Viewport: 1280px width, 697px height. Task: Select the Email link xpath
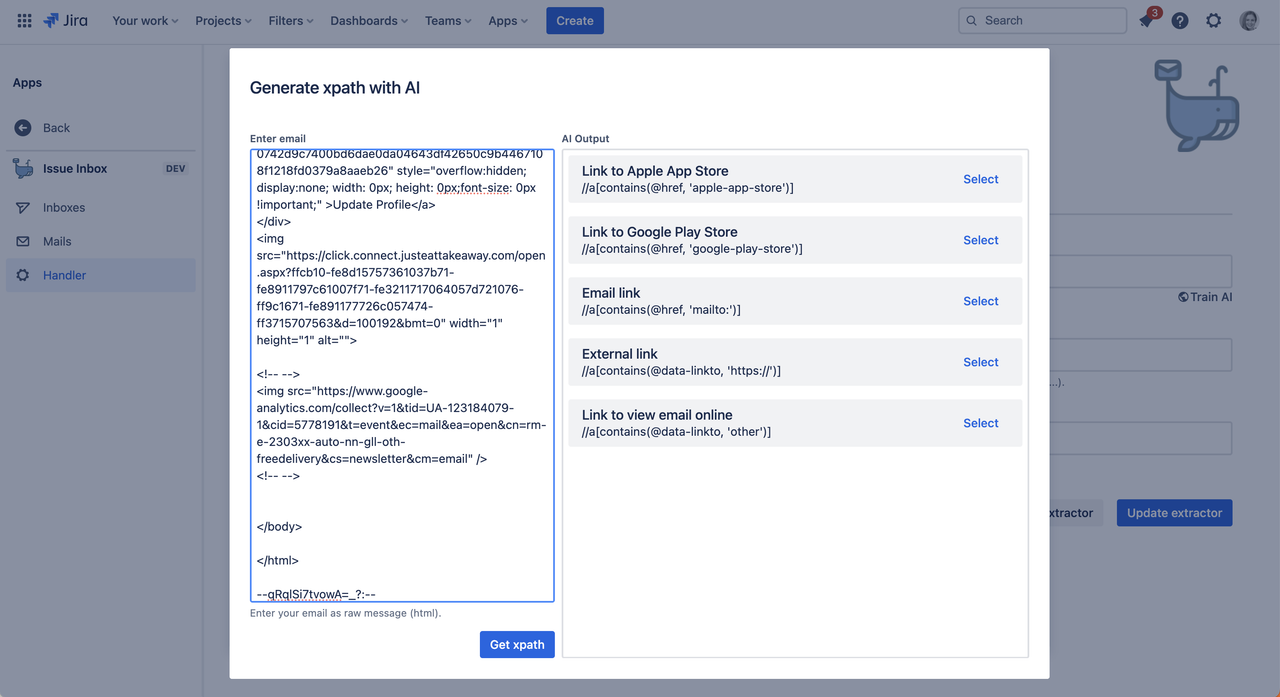(980, 301)
